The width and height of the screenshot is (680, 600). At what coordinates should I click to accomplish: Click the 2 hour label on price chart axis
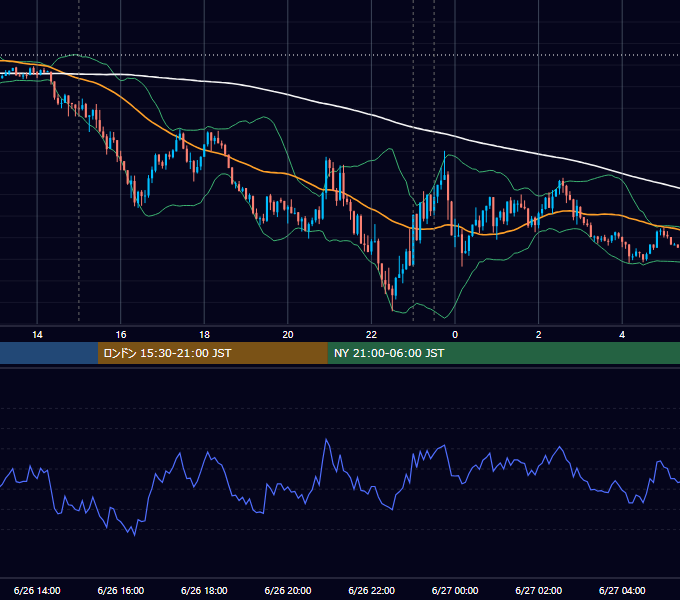pyautogui.click(x=538, y=335)
